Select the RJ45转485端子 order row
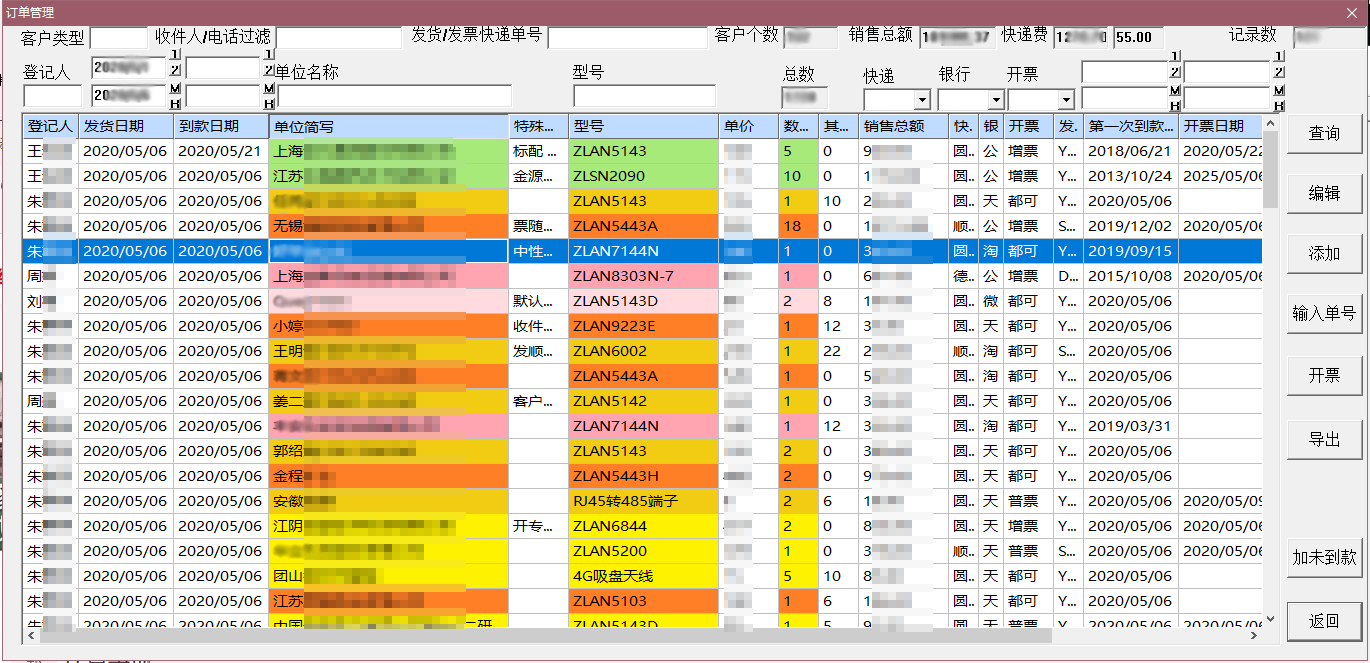 (x=625, y=501)
